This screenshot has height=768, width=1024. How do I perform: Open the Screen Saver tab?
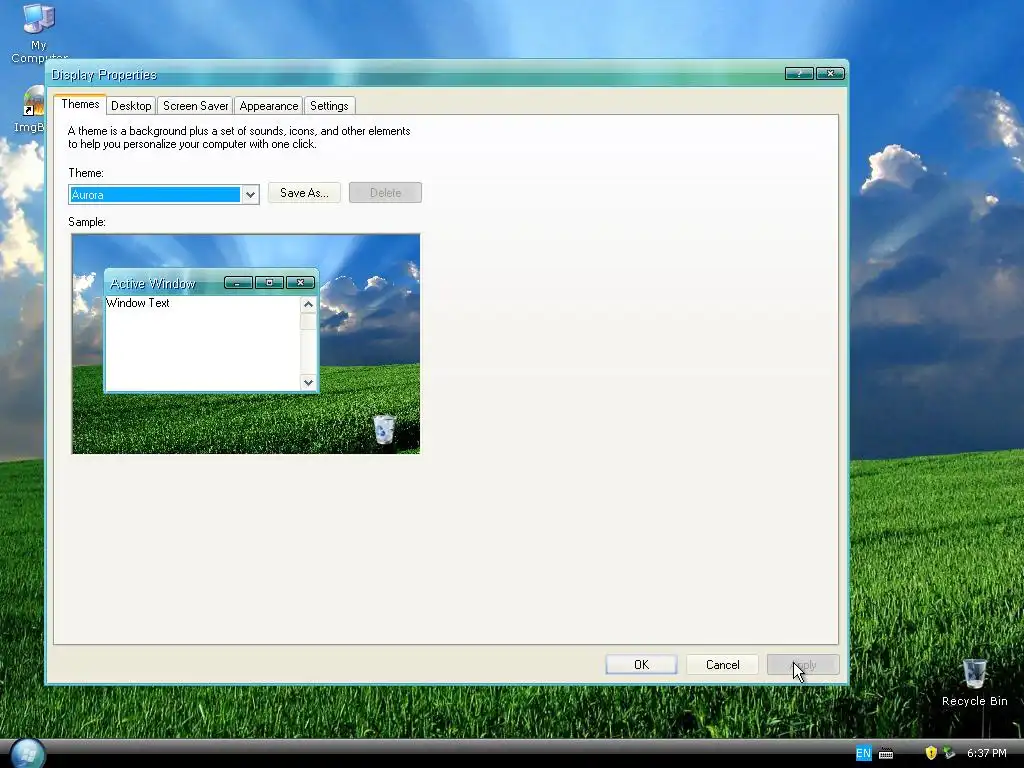pos(195,106)
